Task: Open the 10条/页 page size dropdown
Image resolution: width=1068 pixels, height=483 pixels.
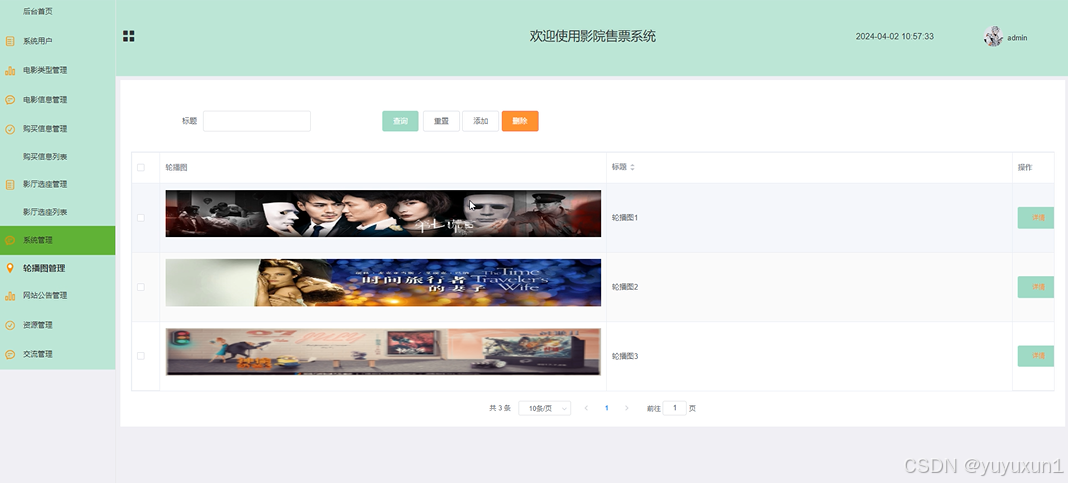Action: pyautogui.click(x=545, y=408)
